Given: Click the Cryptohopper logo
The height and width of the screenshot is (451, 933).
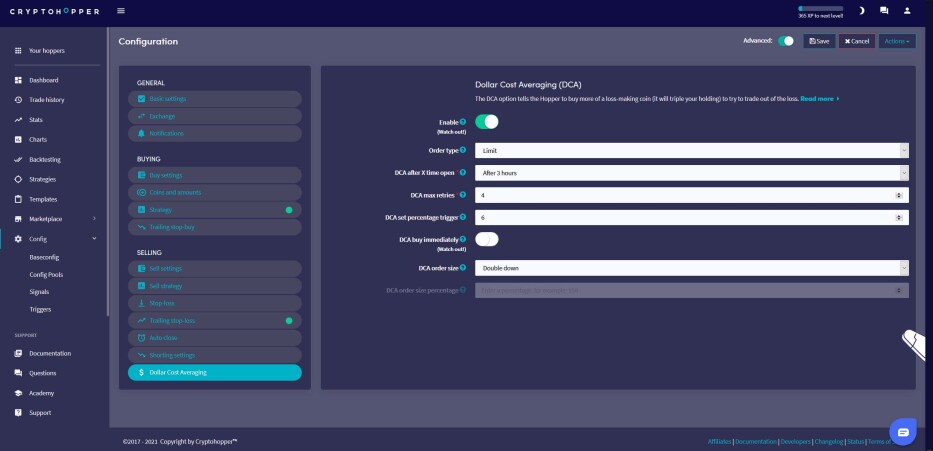Looking at the screenshot, I should pyautogui.click(x=55, y=11).
